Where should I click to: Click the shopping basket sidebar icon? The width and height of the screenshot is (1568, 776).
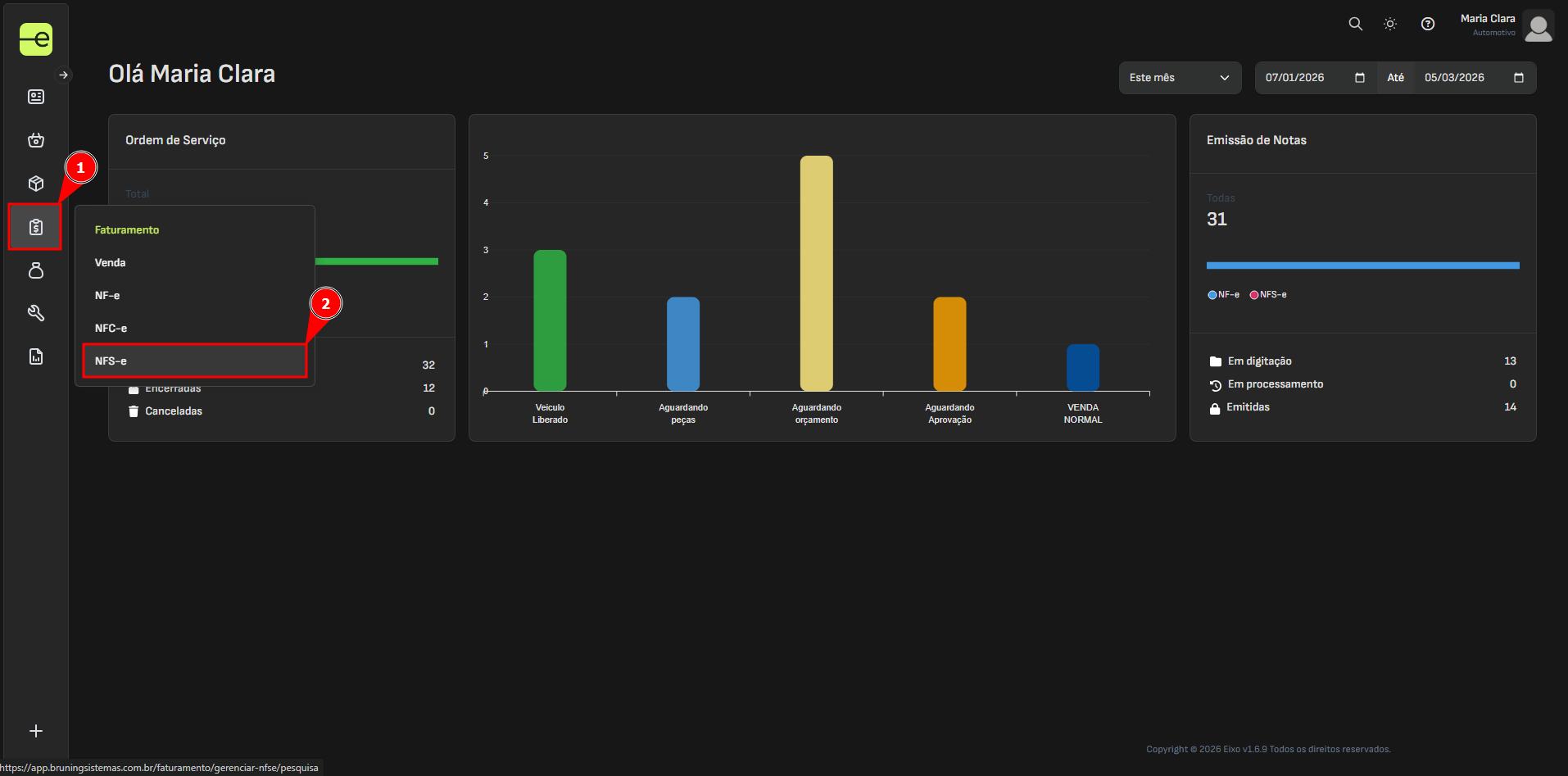(36, 140)
